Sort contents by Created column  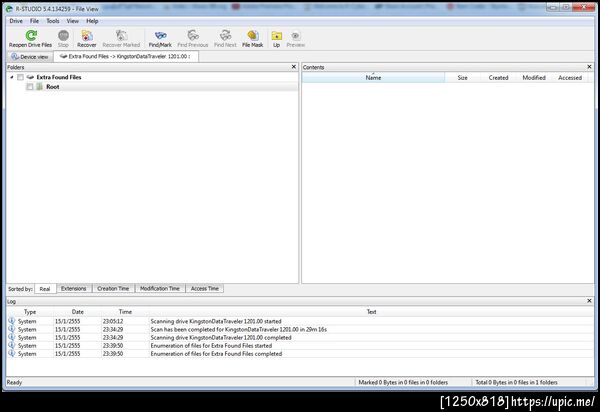click(x=498, y=78)
